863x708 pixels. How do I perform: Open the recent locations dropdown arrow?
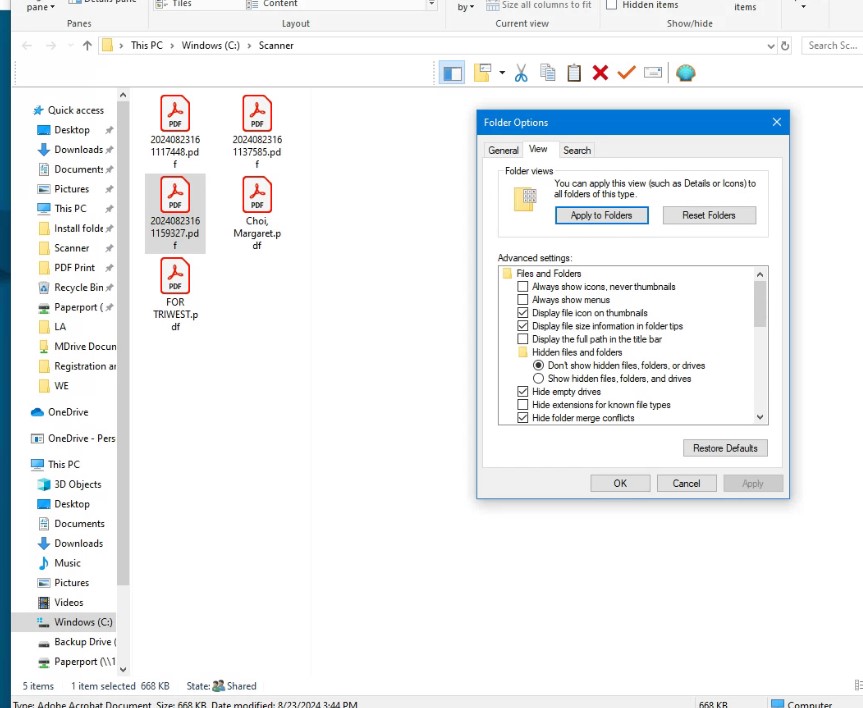point(70,46)
